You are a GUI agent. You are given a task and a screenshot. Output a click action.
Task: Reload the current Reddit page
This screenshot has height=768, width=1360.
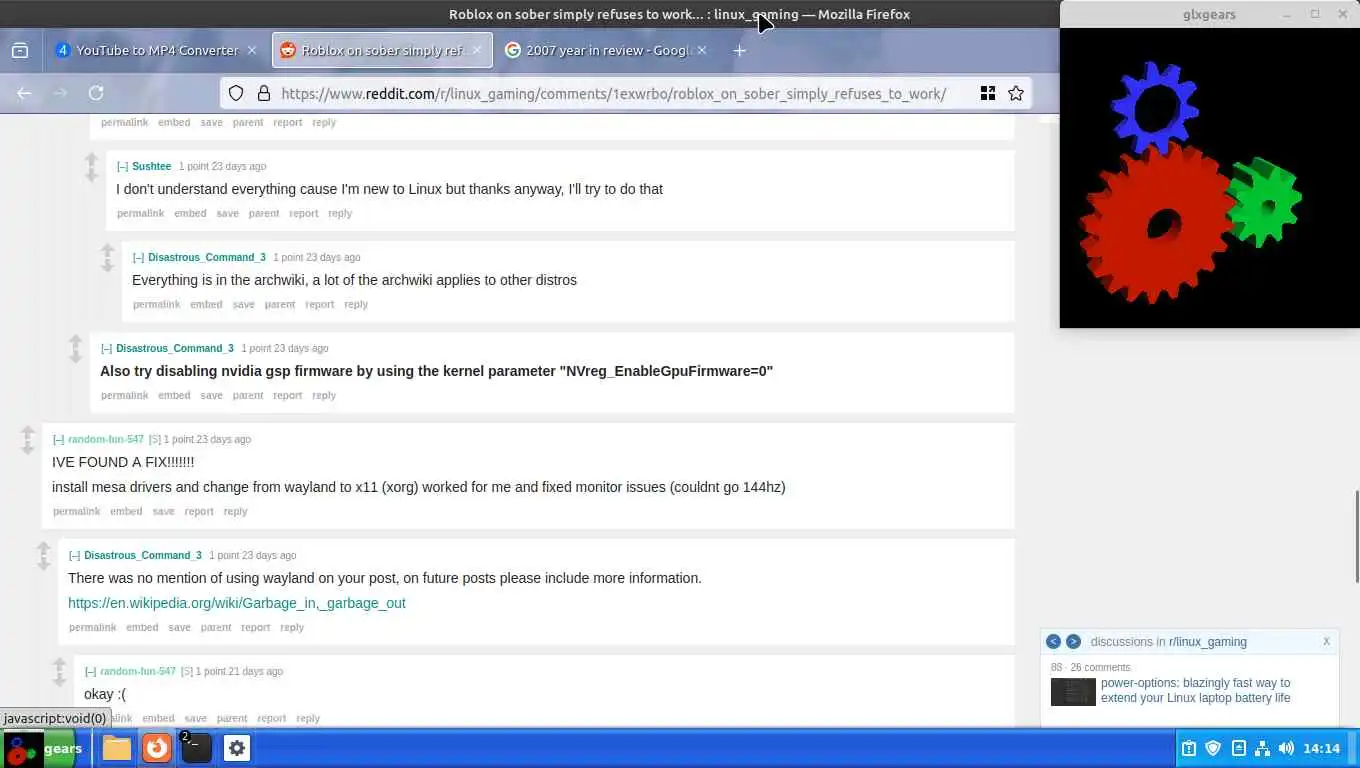[96, 93]
